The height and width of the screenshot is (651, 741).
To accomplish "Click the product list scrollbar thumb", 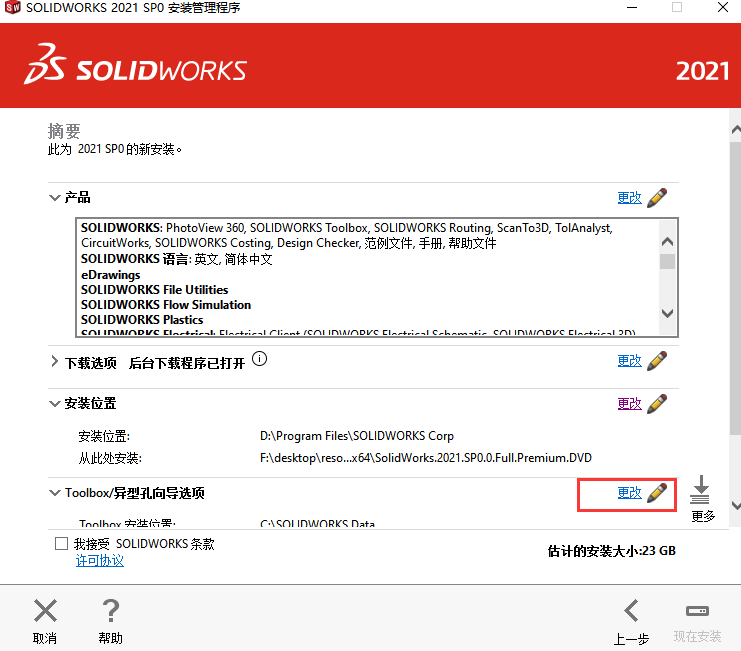I will point(667,261).
